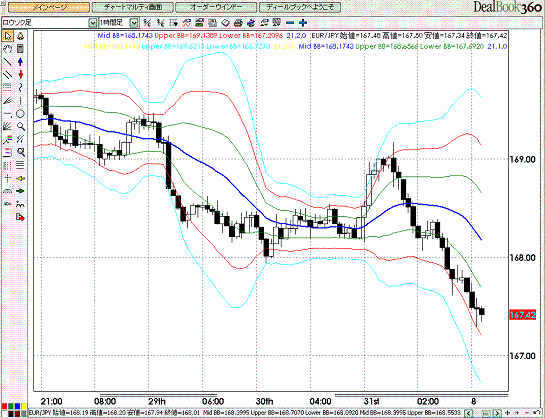
Task: Click the green right arrow icon
Action: click(x=21, y=191)
